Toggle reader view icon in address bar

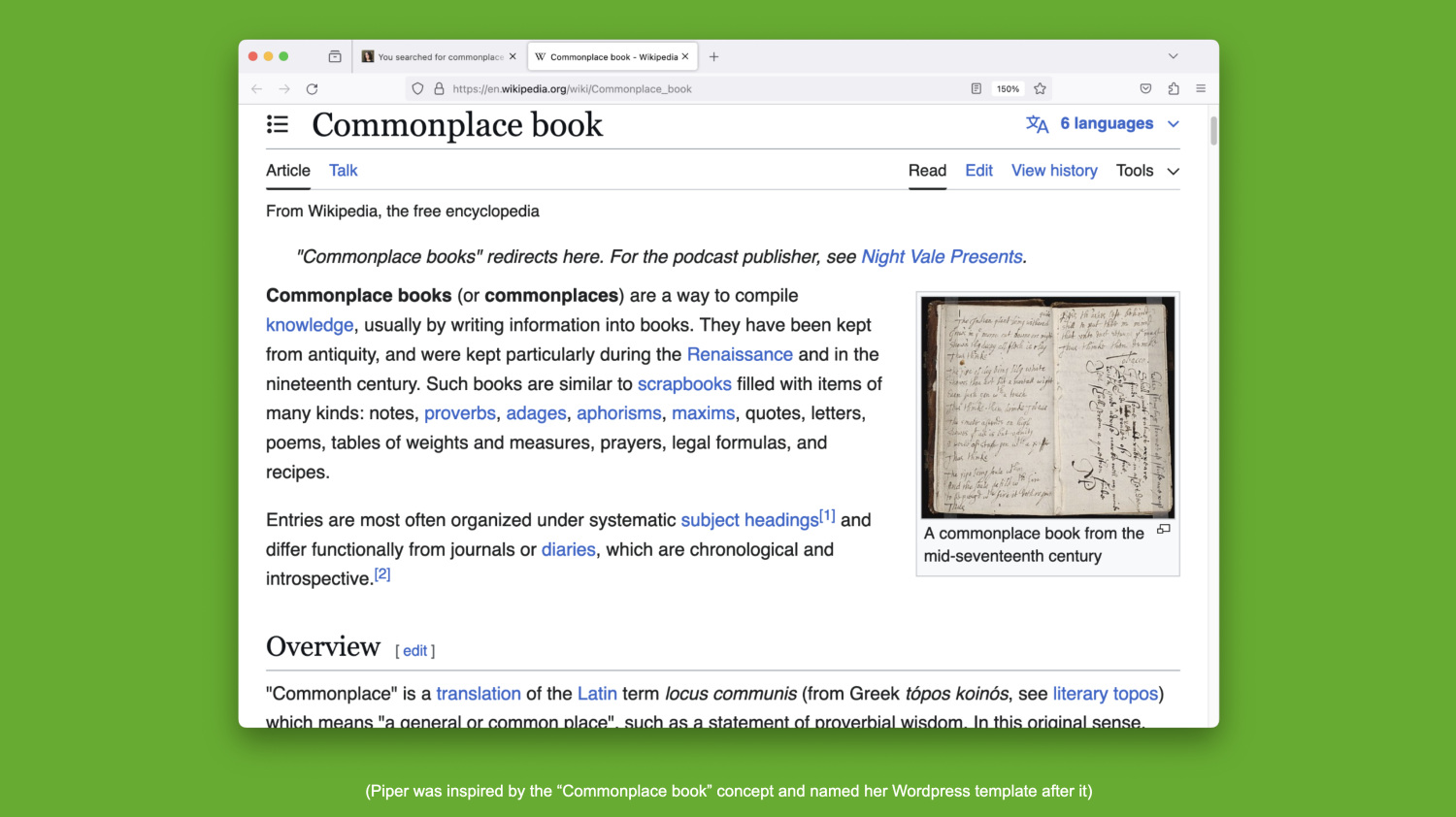point(976,89)
